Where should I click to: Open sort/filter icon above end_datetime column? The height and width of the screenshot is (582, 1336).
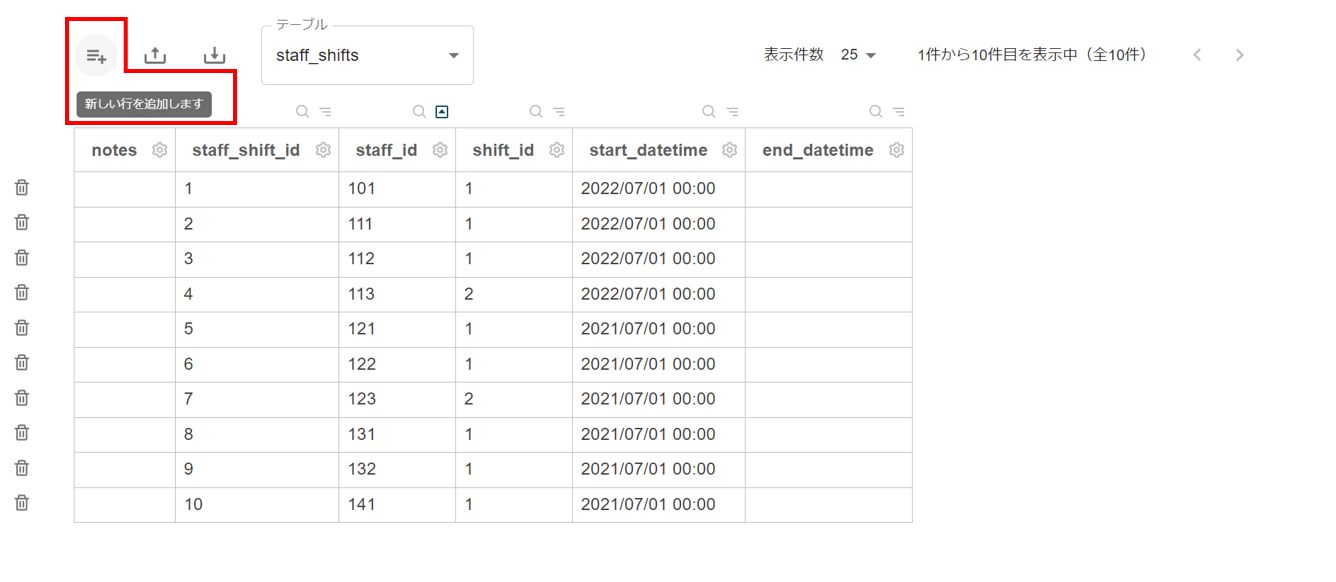(899, 112)
